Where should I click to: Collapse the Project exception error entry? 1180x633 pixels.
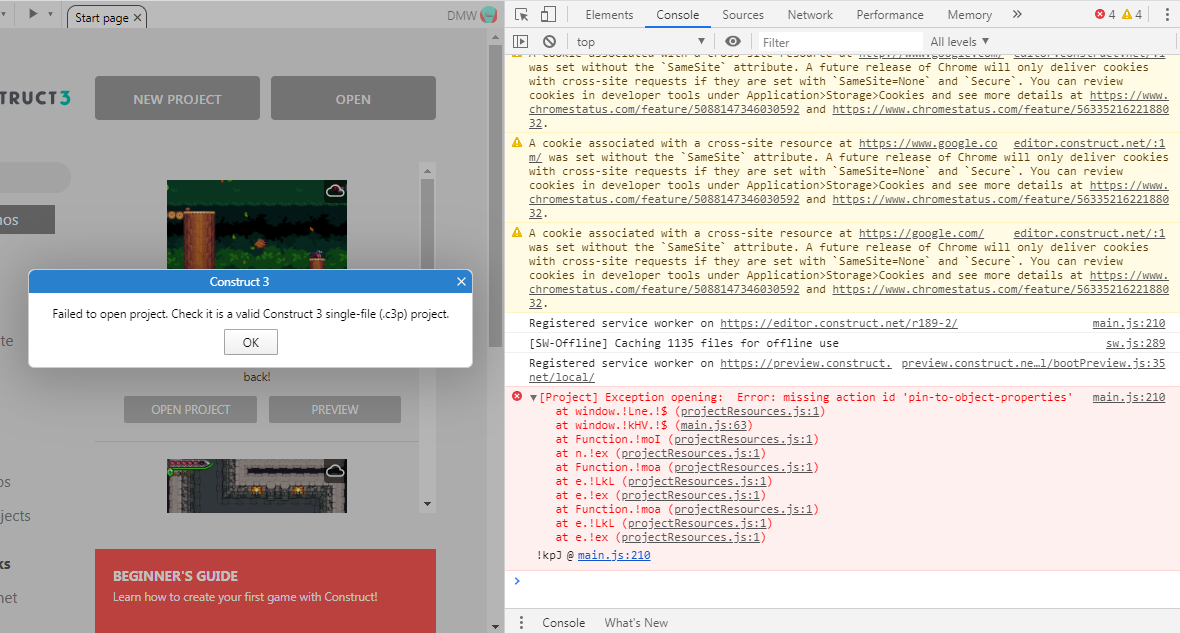(x=533, y=397)
